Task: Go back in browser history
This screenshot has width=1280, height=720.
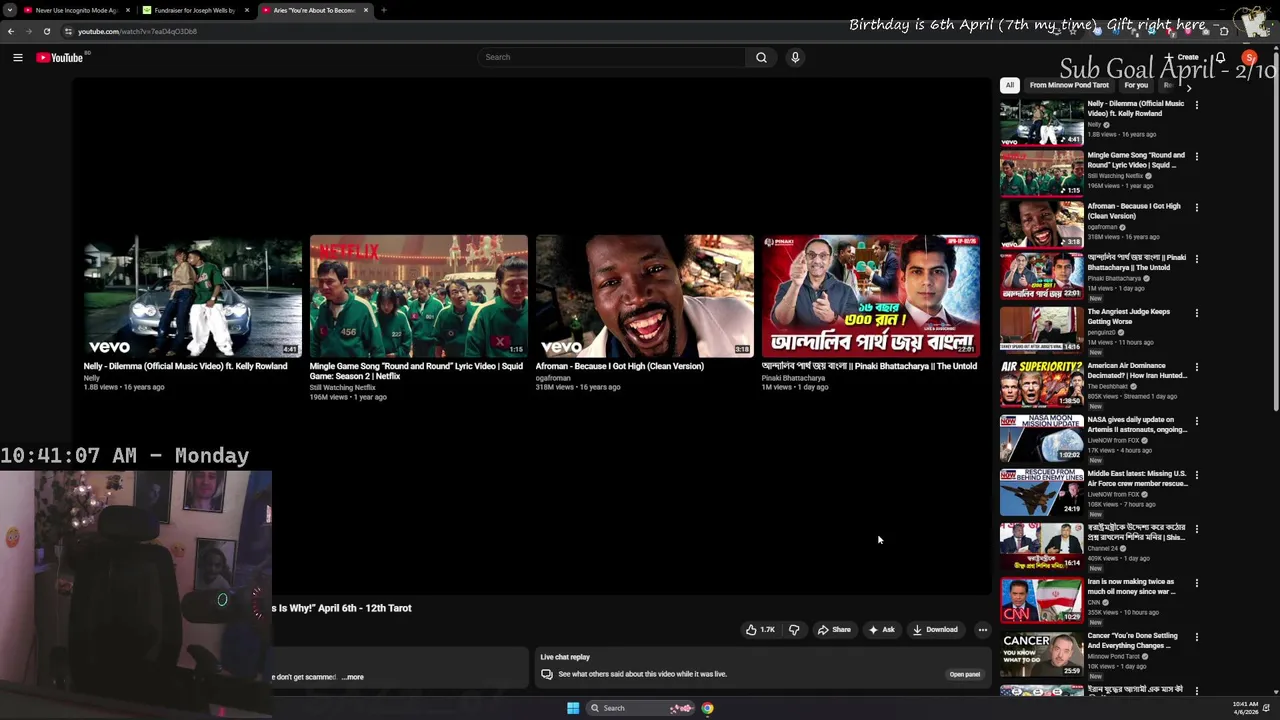Action: point(11,31)
